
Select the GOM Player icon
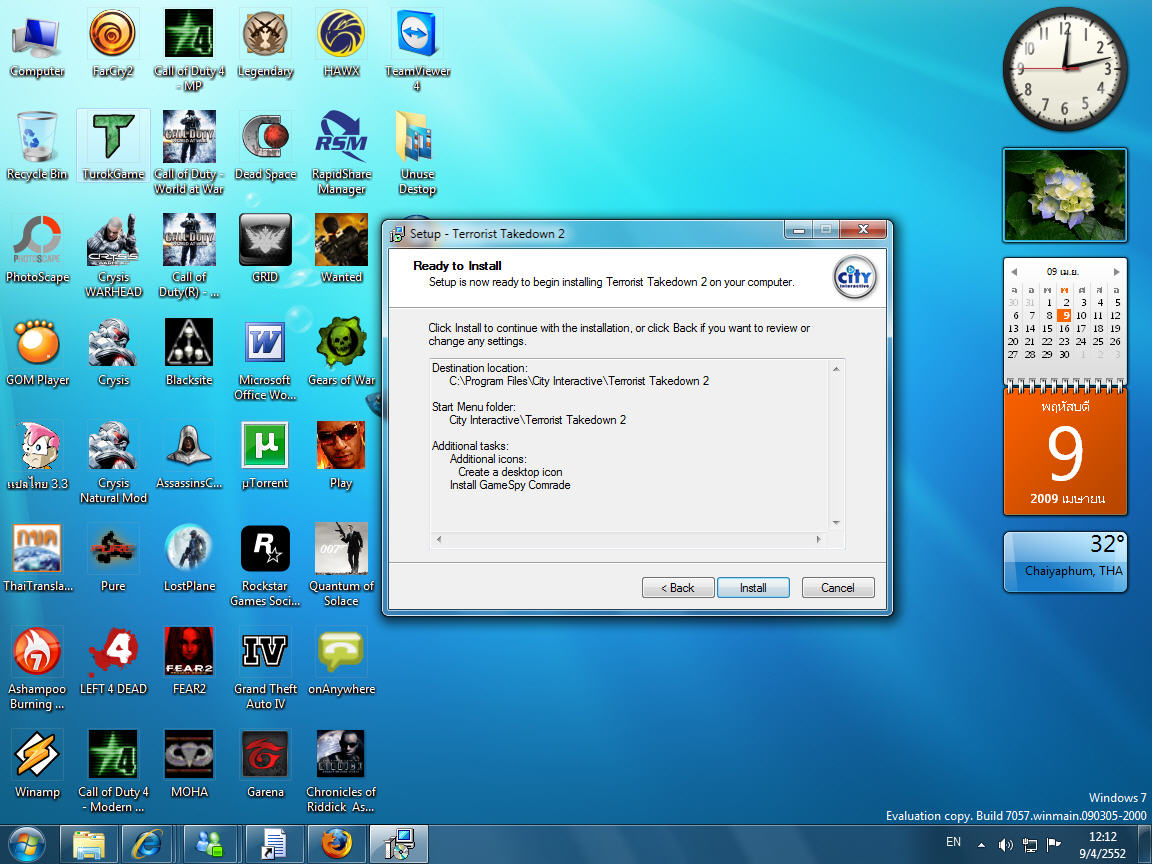[x=37, y=353]
